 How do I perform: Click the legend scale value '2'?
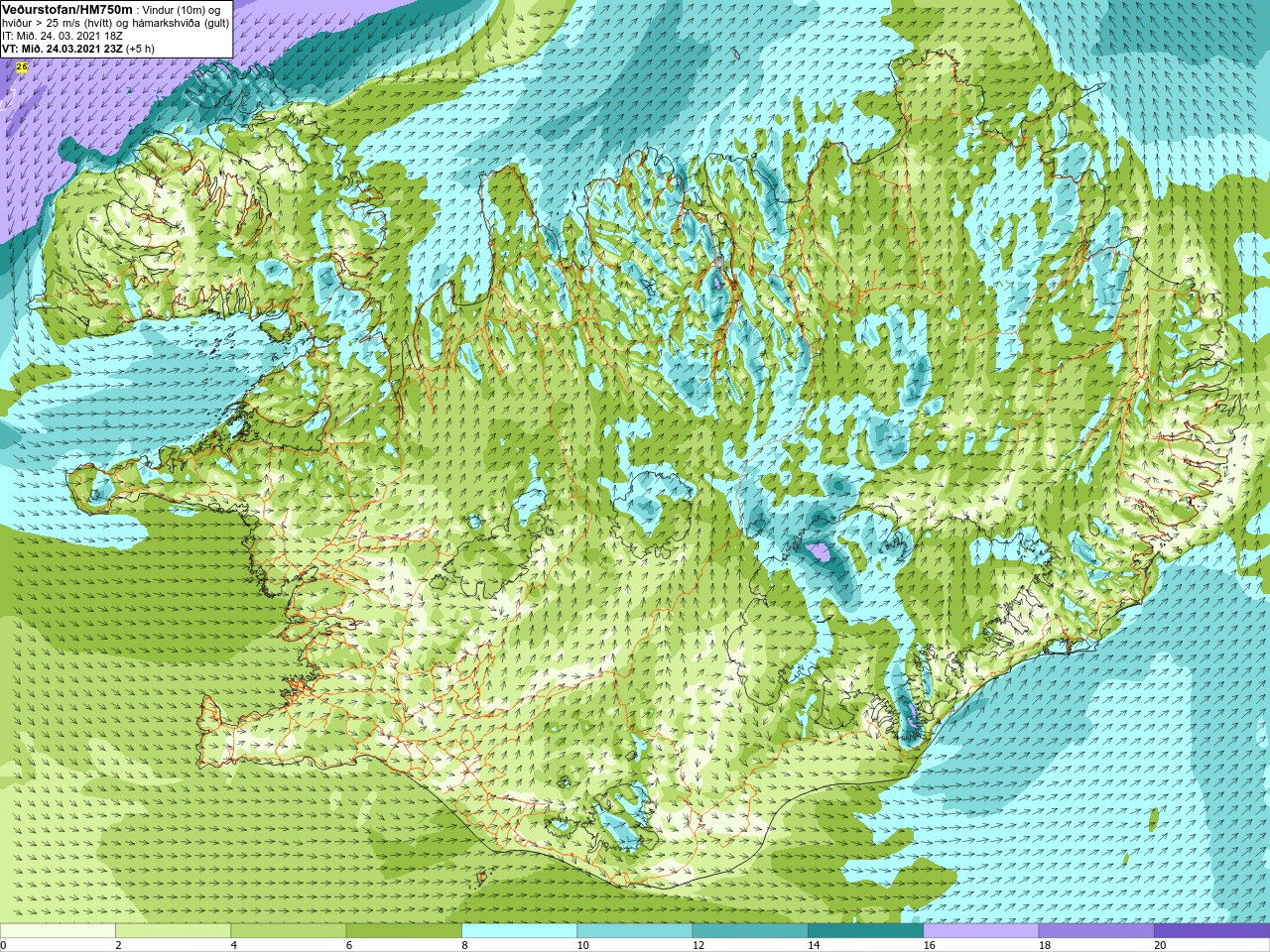coord(118,946)
